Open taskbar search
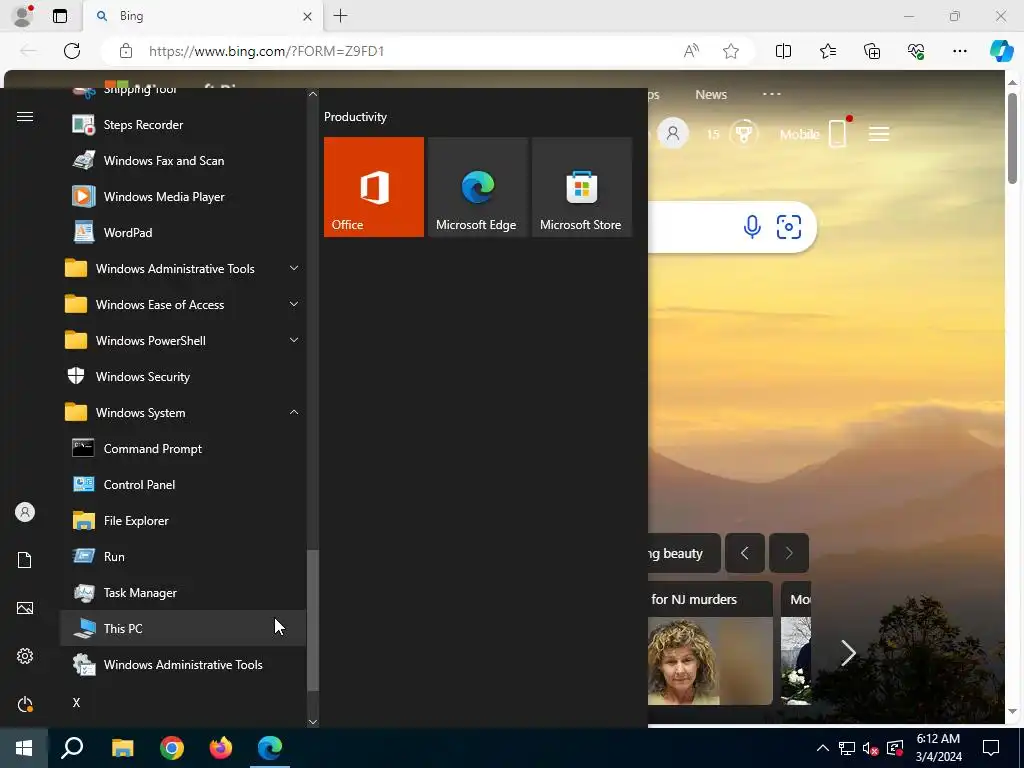Screen dimensions: 1024x768 (x=72, y=748)
